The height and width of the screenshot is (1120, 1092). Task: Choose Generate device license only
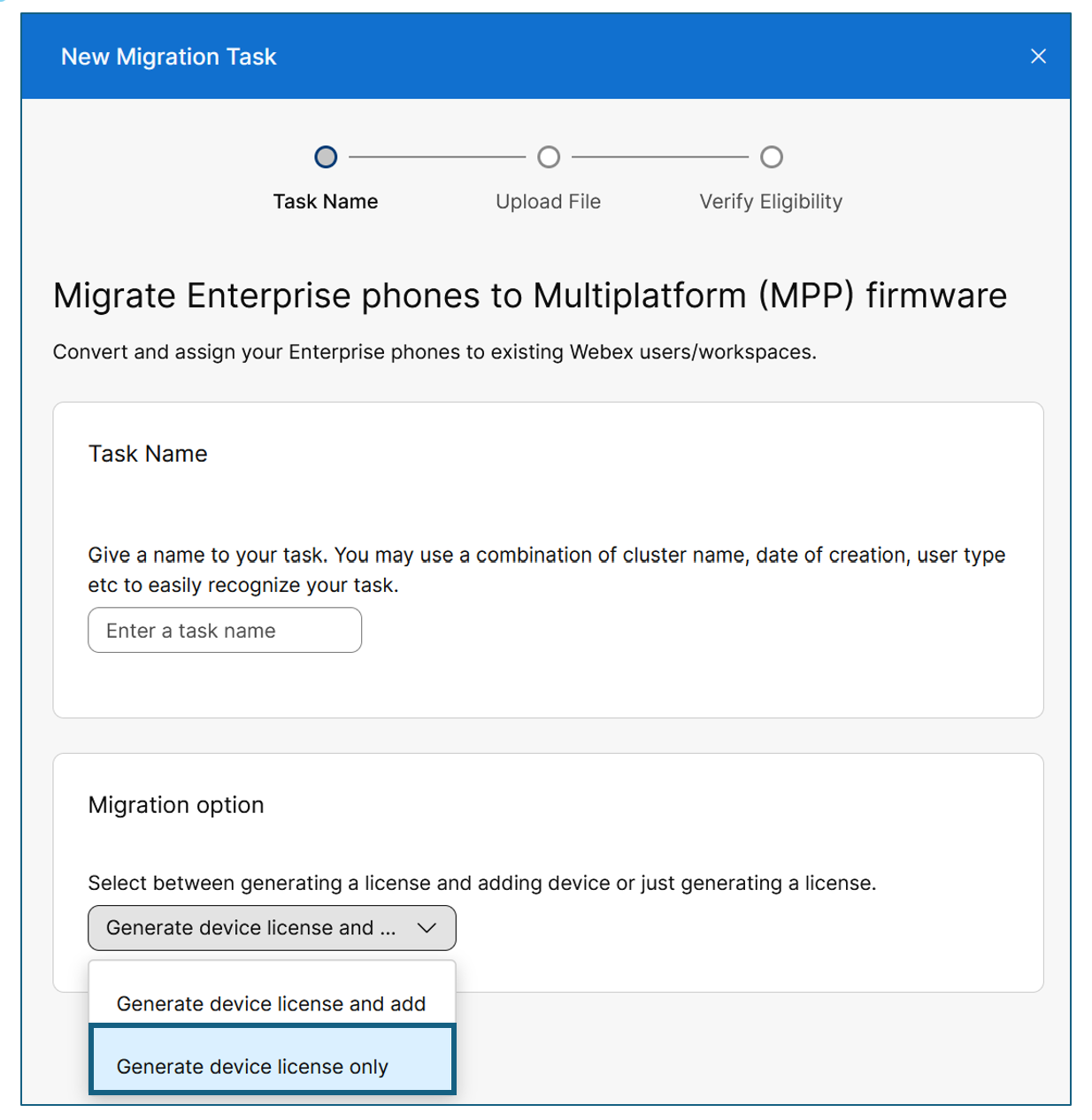[272, 1059]
